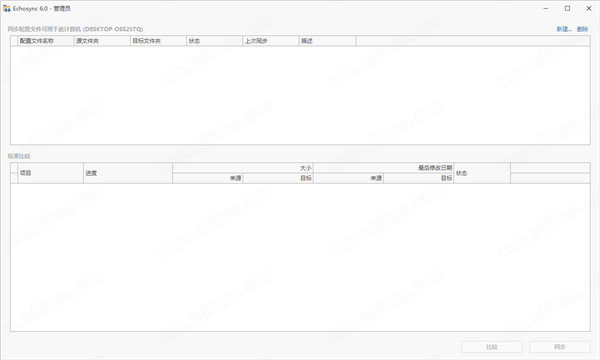The image size is (600, 360).
Task: Click the 同步 sync button
Action: pyautogui.click(x=559, y=347)
